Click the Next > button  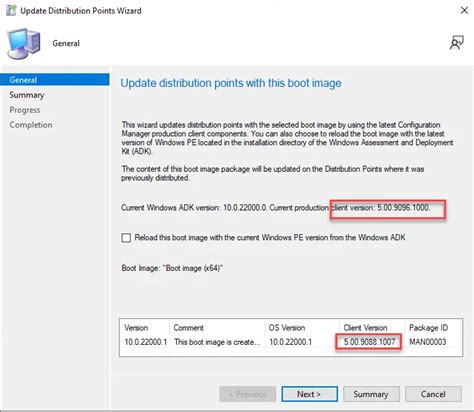tap(309, 394)
